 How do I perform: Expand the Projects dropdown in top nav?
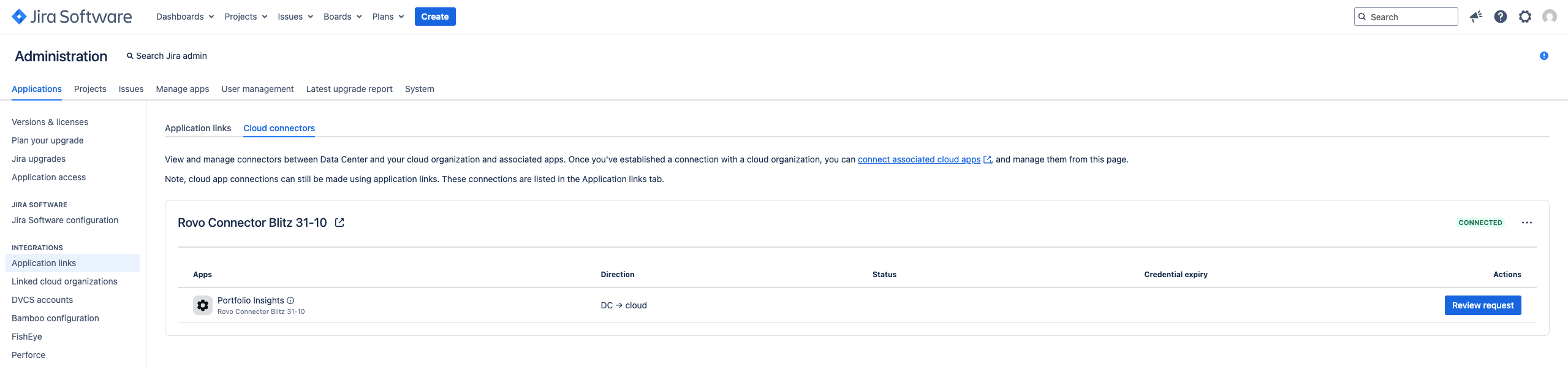246,17
